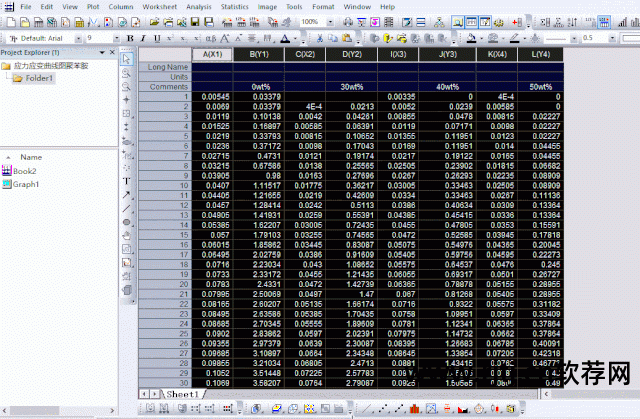This screenshot has height=419, width=640.
Task: Select column header L(Y4)
Action: click(x=540, y=54)
